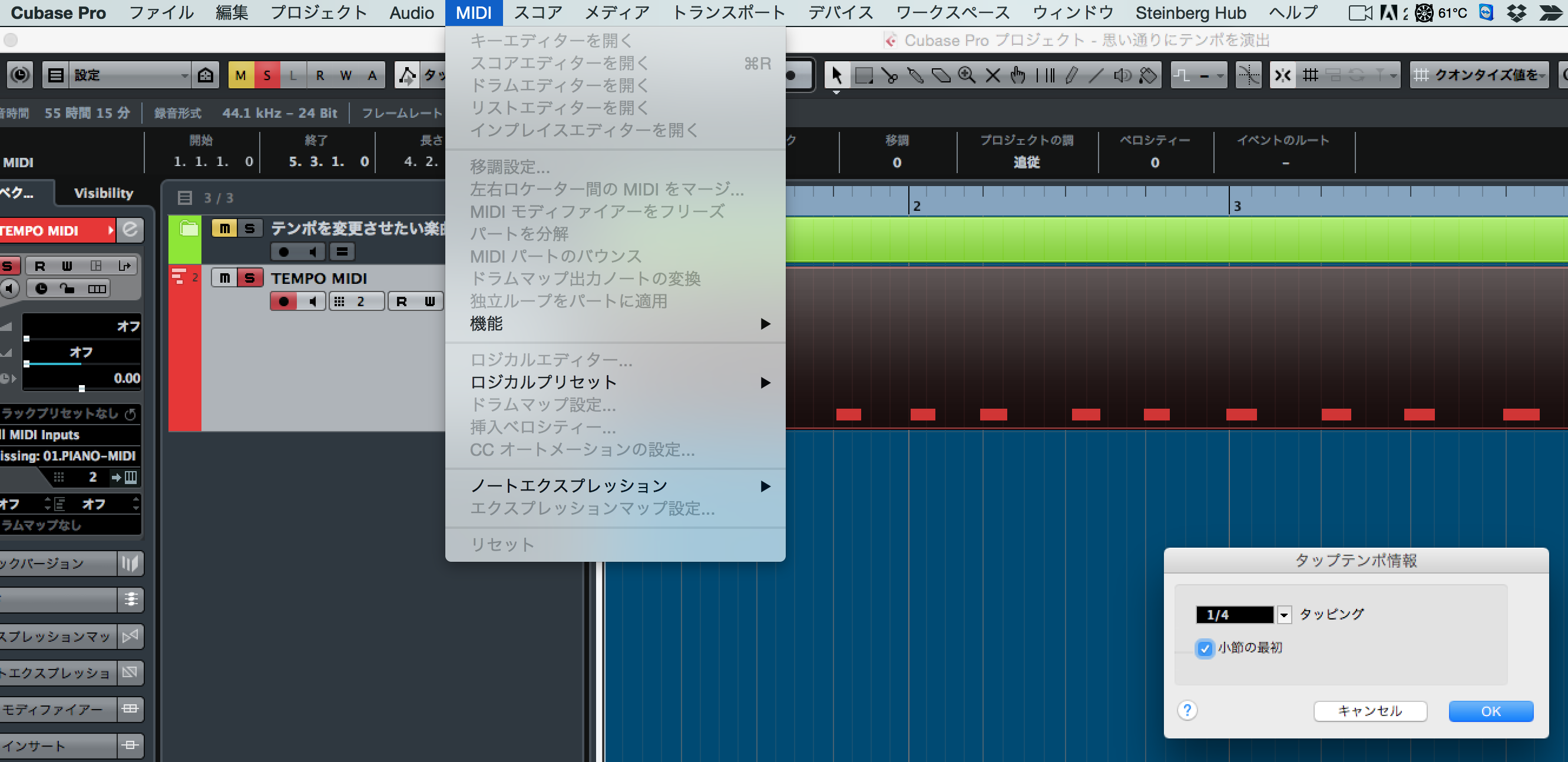This screenshot has width=1568, height=762.
Task: Click OK in タップテンポ情報 dialog
Action: tap(1490, 711)
